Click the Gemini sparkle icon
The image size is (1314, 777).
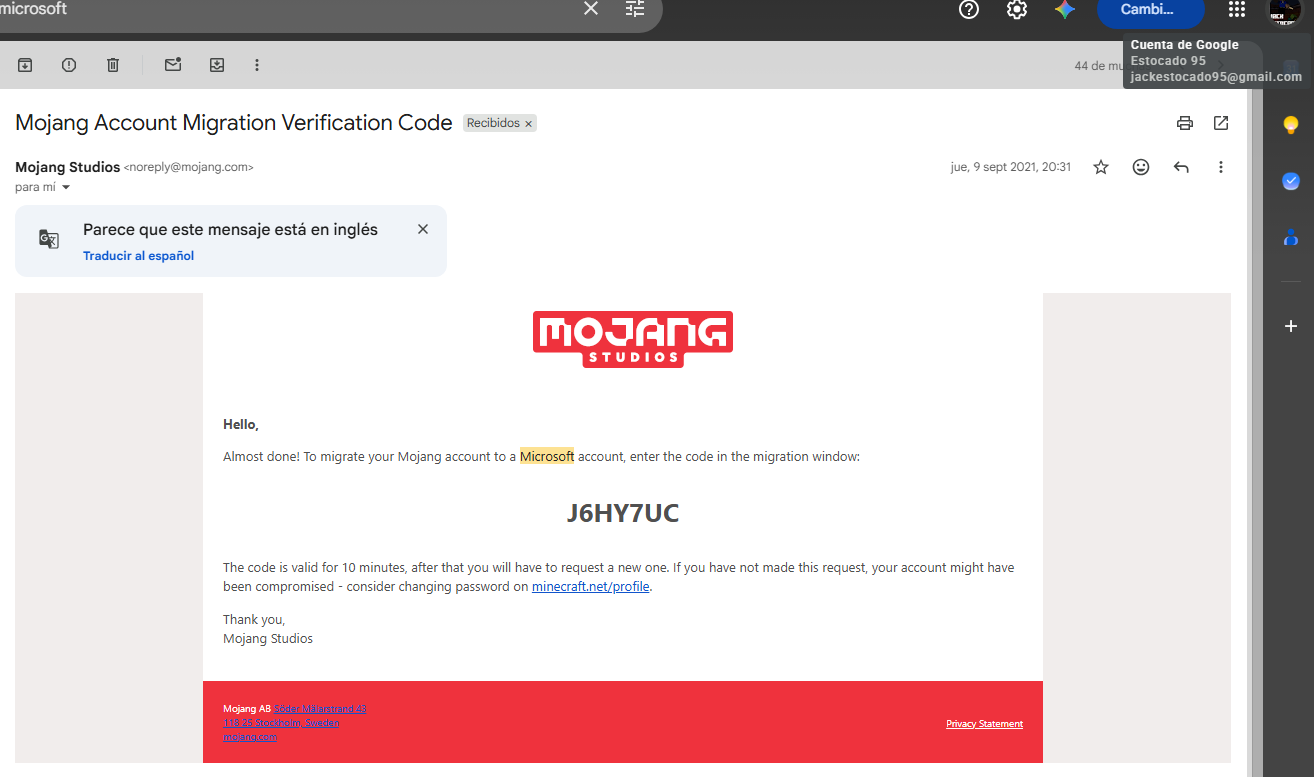[x=1065, y=9]
